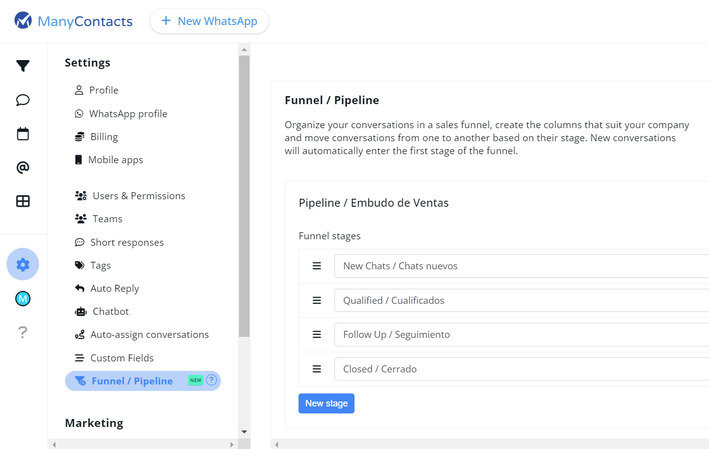Image resolution: width=709 pixels, height=449 pixels.
Task: Open Mobile apps settings
Action: 109,160
